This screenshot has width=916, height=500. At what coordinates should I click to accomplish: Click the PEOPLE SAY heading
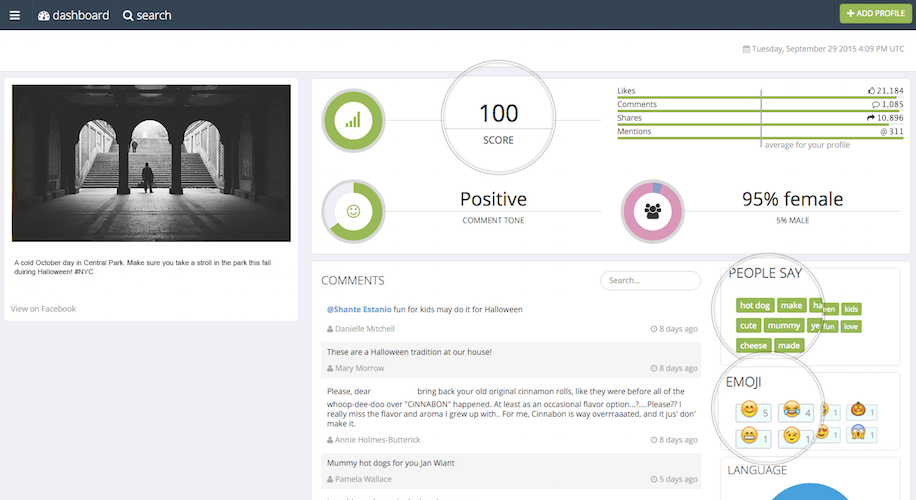pos(765,273)
